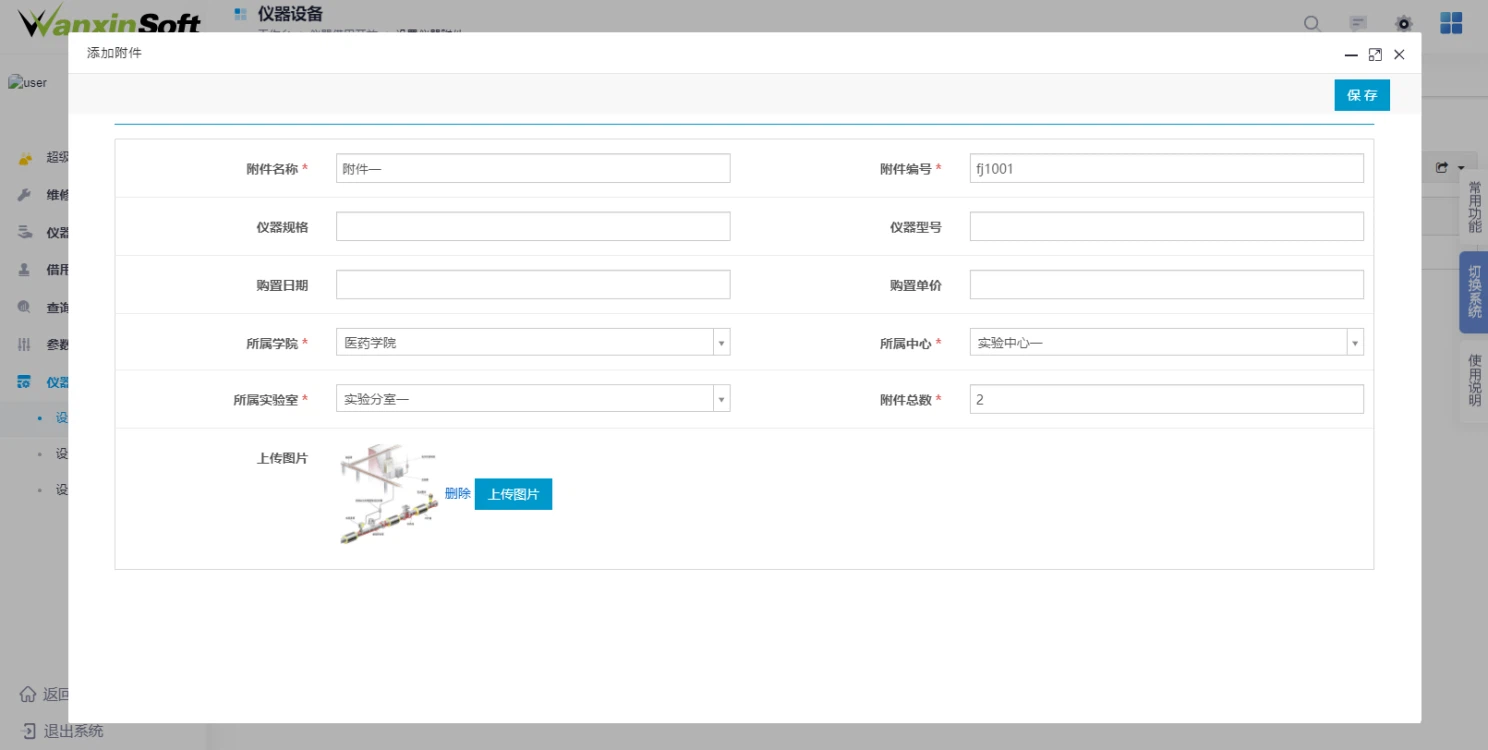Expand the 所属学院 dropdown arrow
Viewport: 1488px width, 750px height.
click(x=721, y=343)
